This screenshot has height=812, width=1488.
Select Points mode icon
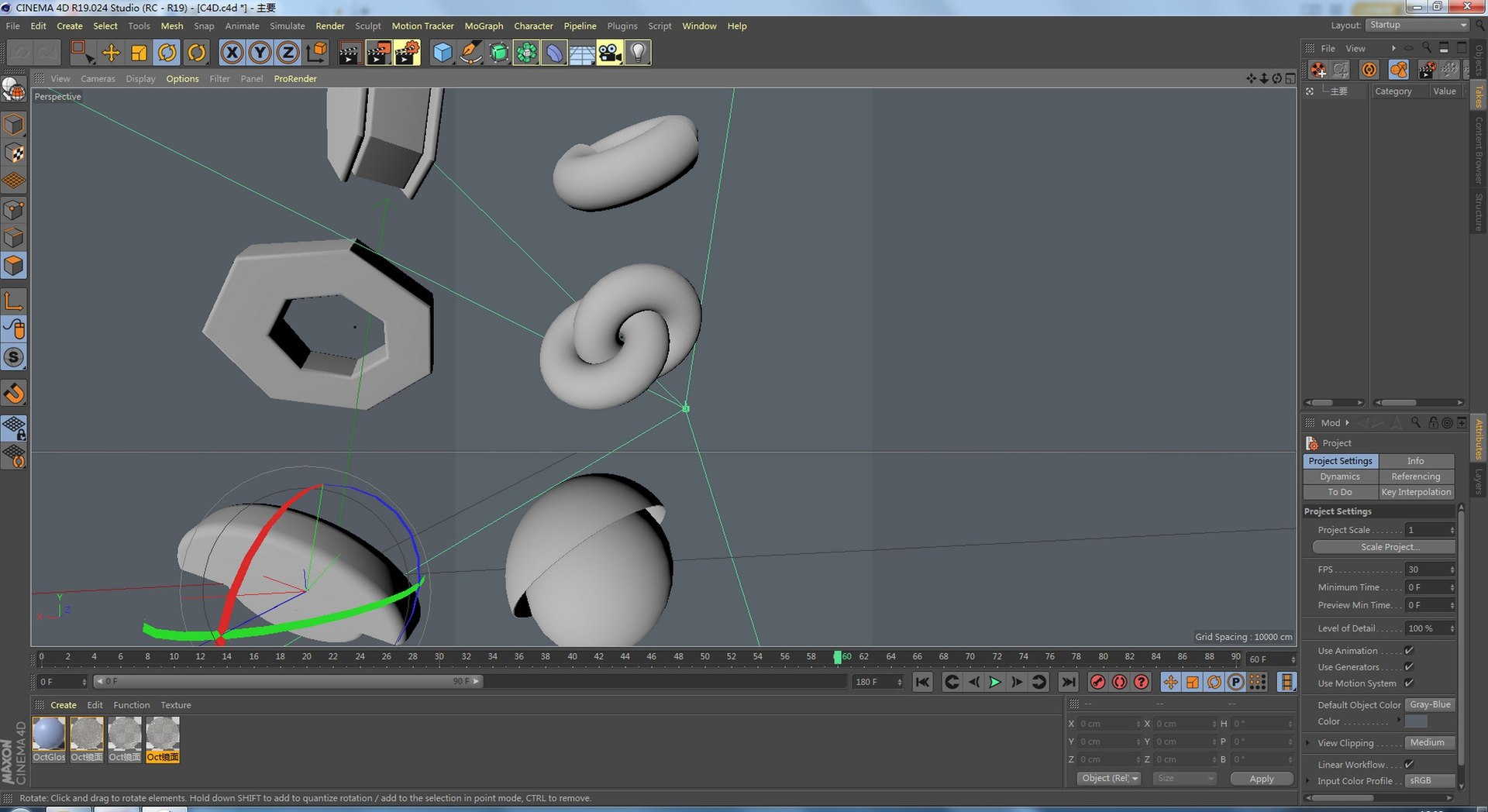coord(14,210)
